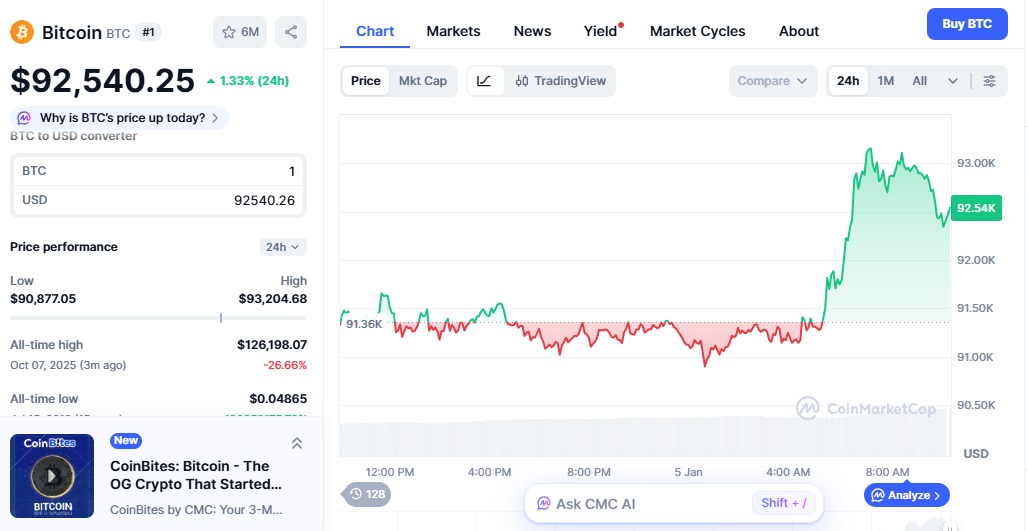This screenshot has height=531, width=1028.
Task: Open the Market Cycles tab
Action: (697, 31)
